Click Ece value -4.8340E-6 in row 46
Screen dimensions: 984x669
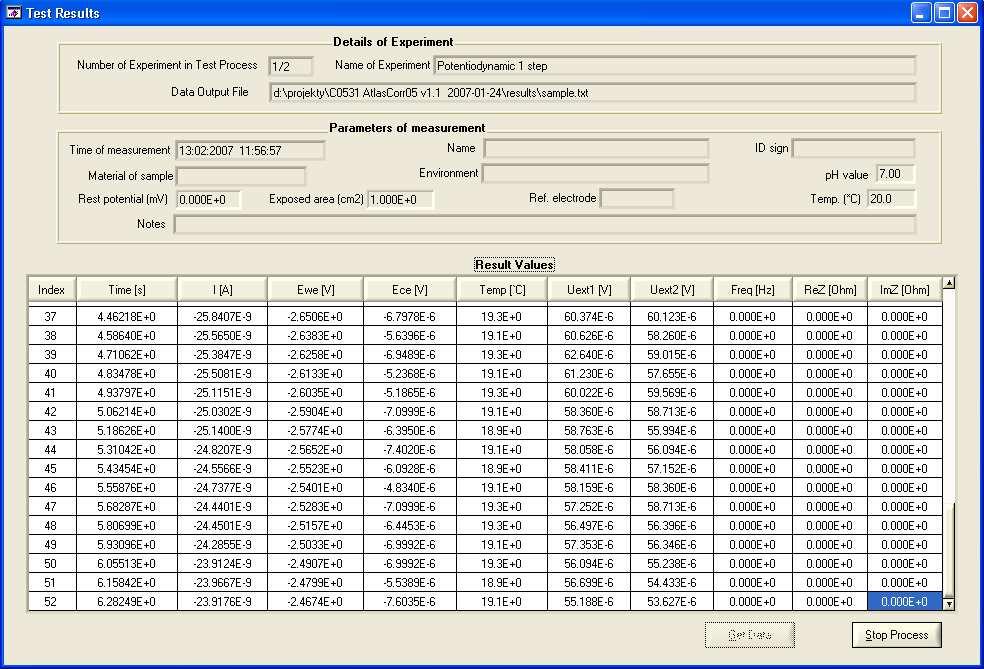409,488
